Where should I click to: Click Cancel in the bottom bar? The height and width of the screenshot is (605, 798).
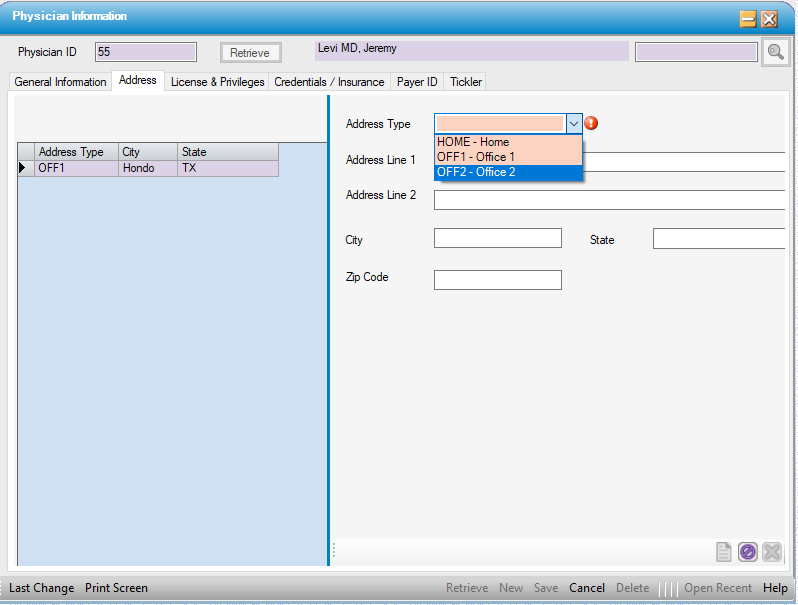(x=587, y=588)
